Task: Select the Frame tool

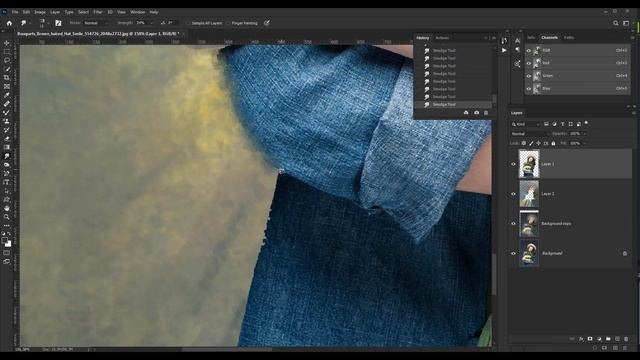Action: click(x=7, y=87)
